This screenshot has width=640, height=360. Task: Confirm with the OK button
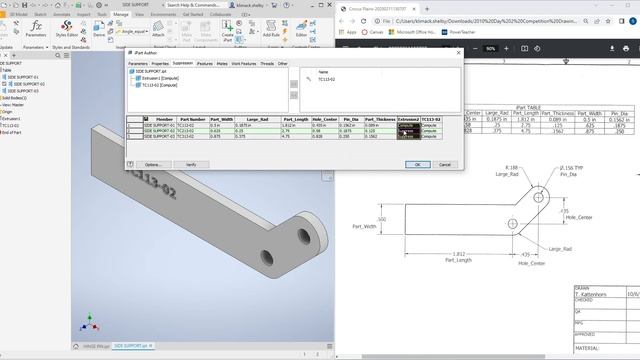tap(418, 164)
